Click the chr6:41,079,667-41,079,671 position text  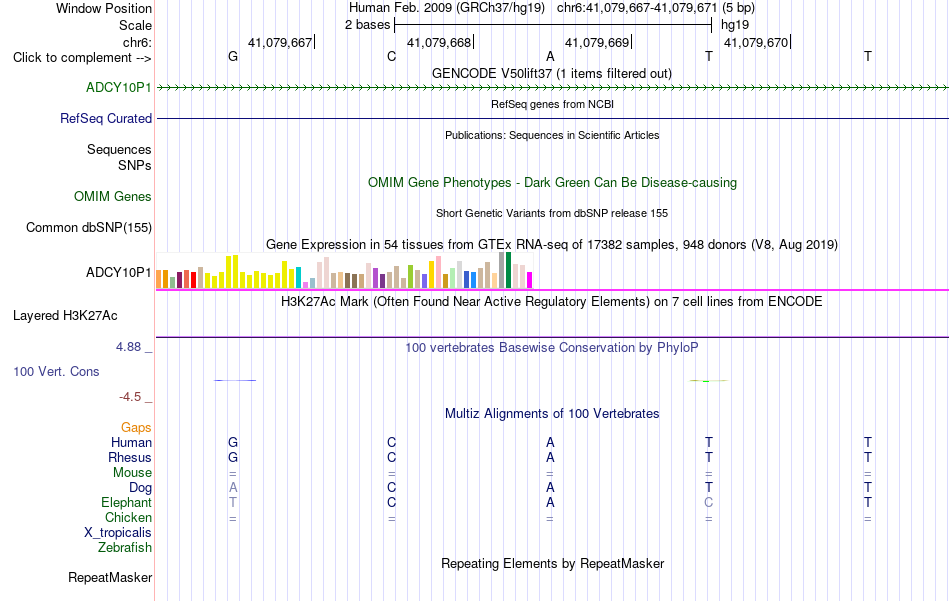click(x=637, y=8)
